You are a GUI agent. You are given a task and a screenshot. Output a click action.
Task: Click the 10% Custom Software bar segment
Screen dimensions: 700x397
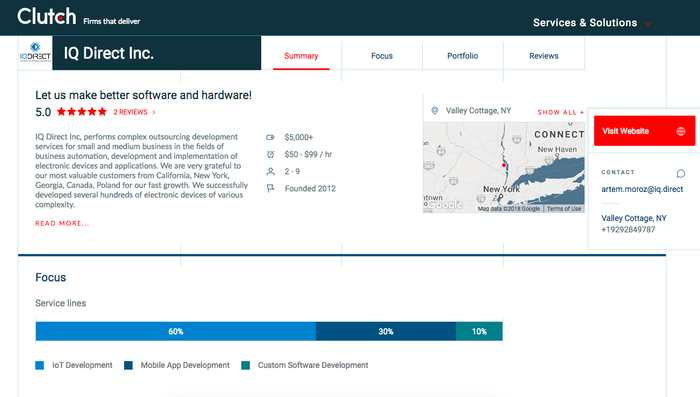[x=479, y=331]
